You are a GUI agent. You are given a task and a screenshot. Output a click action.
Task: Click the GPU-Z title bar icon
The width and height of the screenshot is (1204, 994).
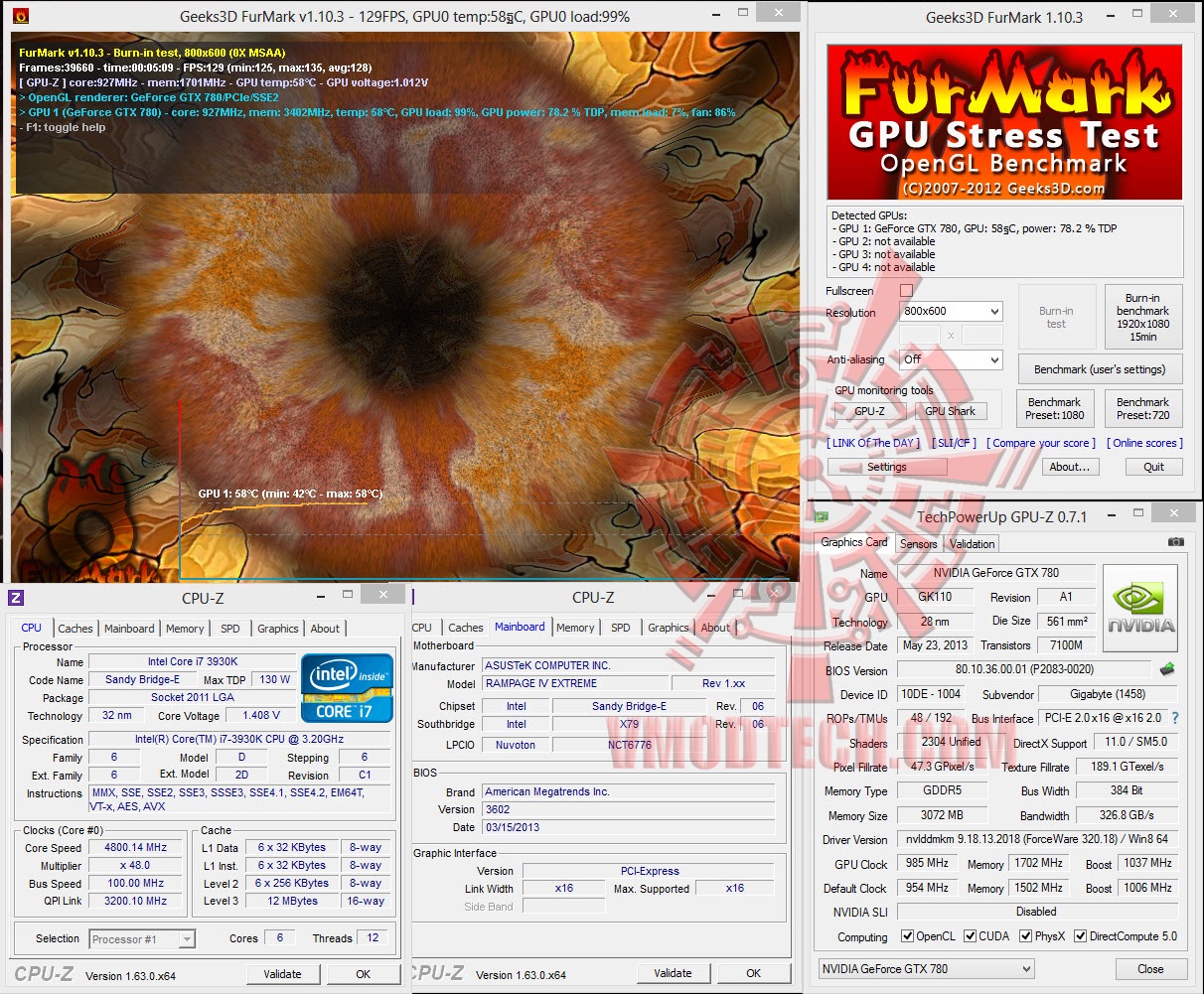(x=822, y=516)
